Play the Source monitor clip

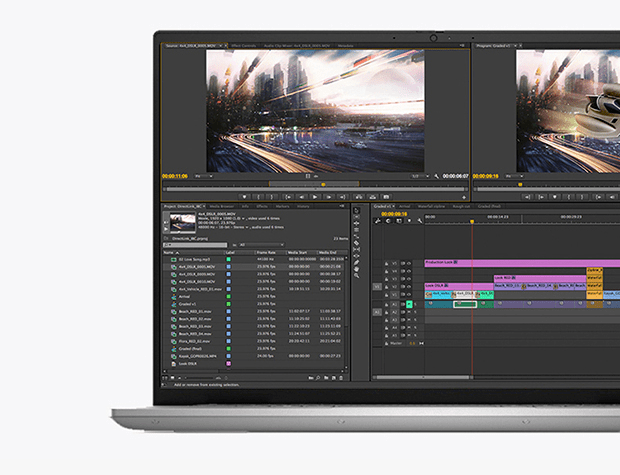[315, 197]
